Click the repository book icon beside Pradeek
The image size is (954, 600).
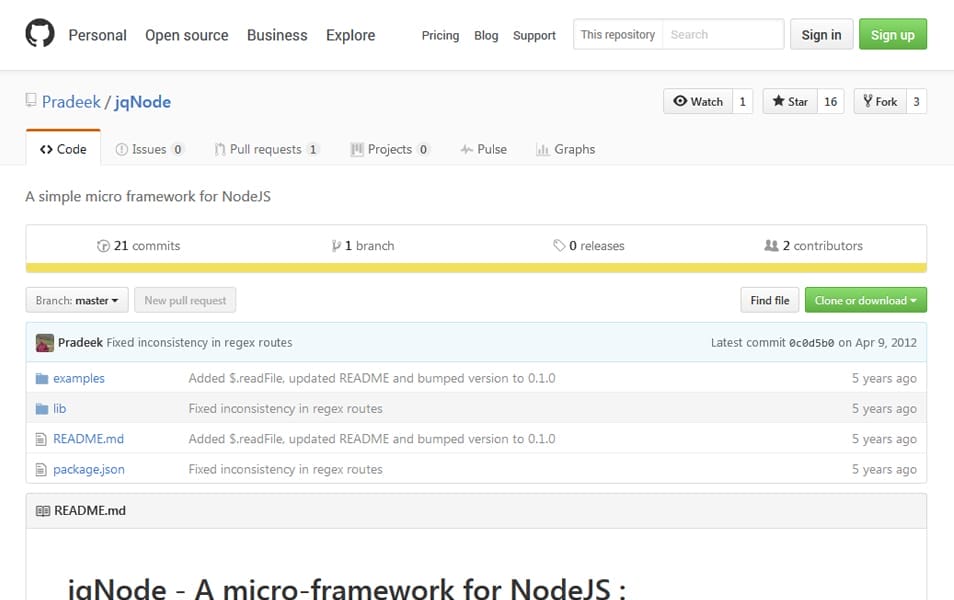tap(31, 101)
